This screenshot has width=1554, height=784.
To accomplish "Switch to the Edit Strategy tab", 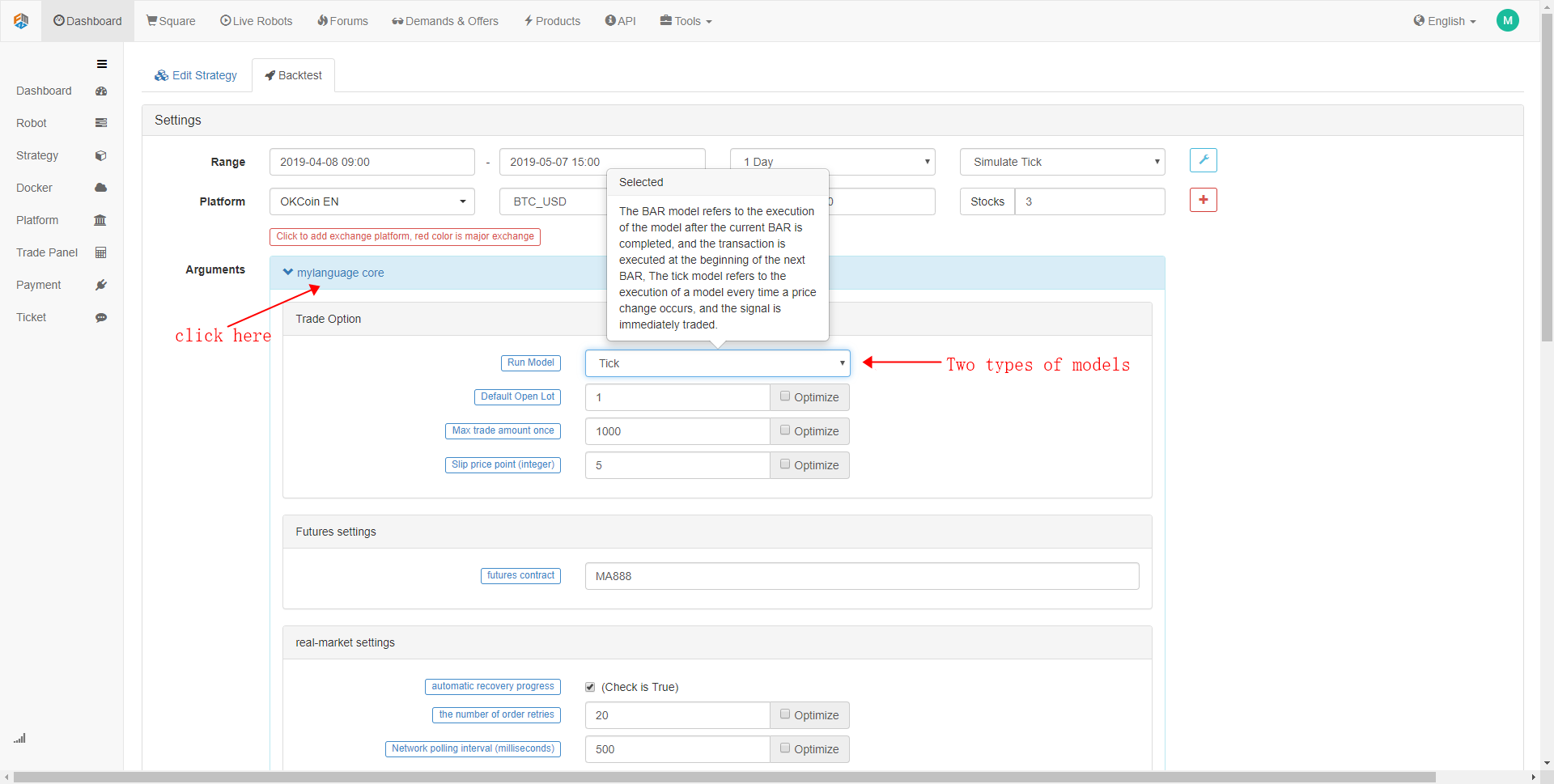I will (x=196, y=75).
